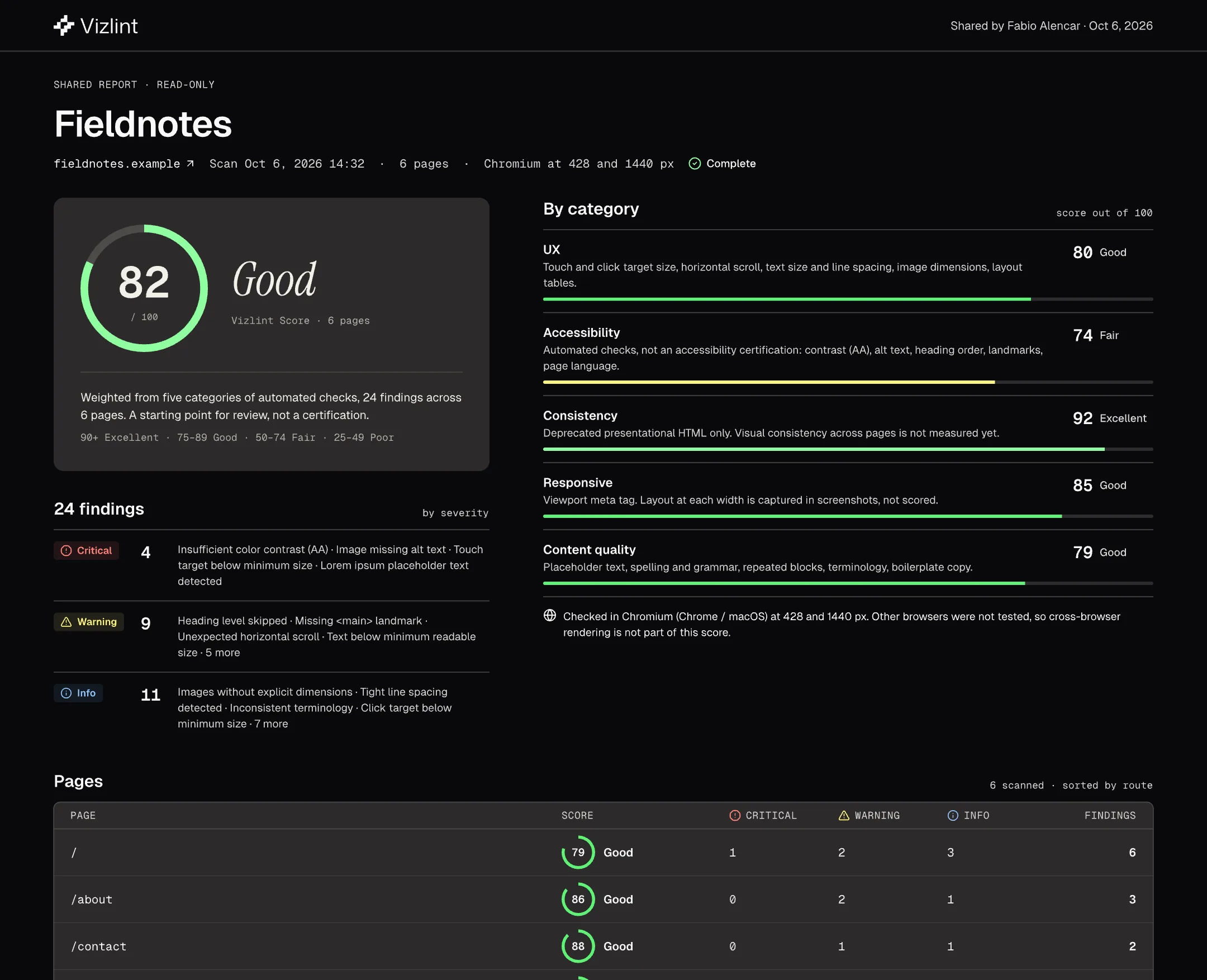Click the 24 findings heading
The width and height of the screenshot is (1207, 980).
point(99,508)
